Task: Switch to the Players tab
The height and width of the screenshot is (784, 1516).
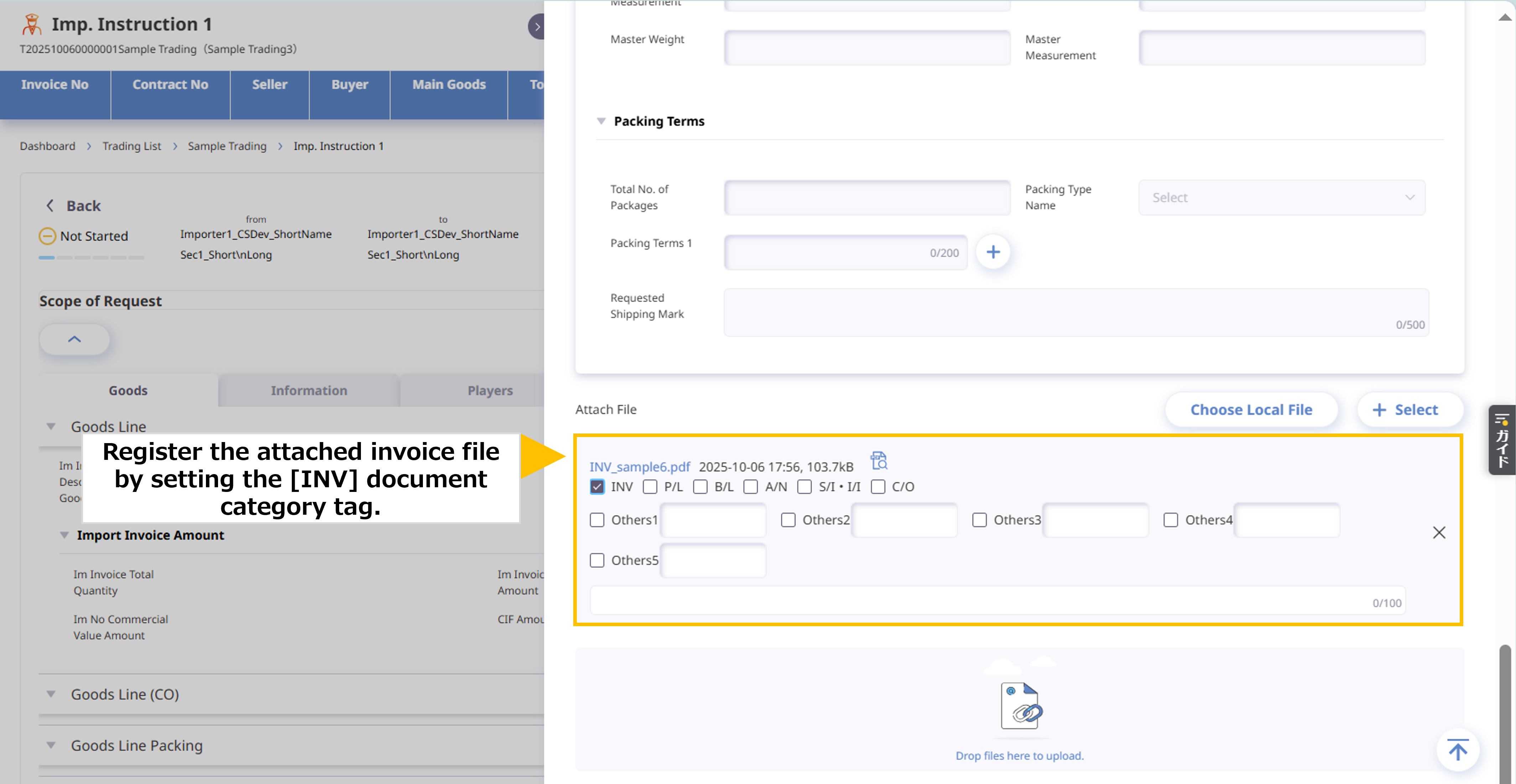Action: point(490,390)
